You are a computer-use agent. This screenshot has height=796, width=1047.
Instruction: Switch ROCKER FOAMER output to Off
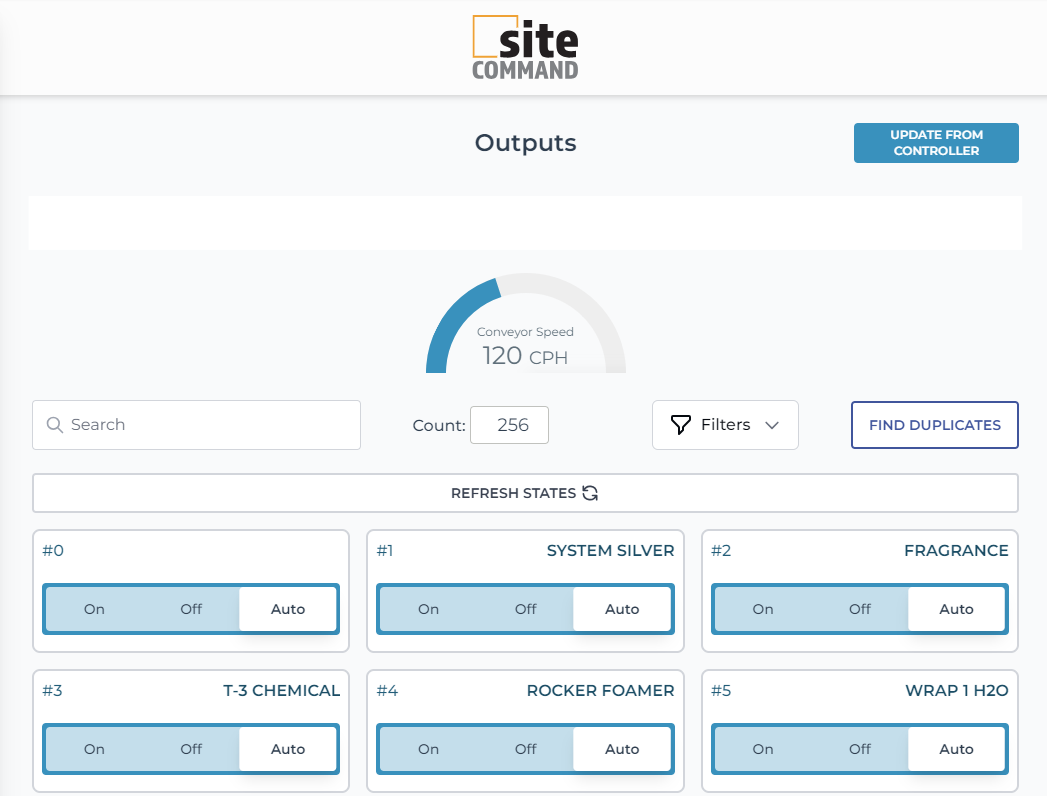point(525,749)
